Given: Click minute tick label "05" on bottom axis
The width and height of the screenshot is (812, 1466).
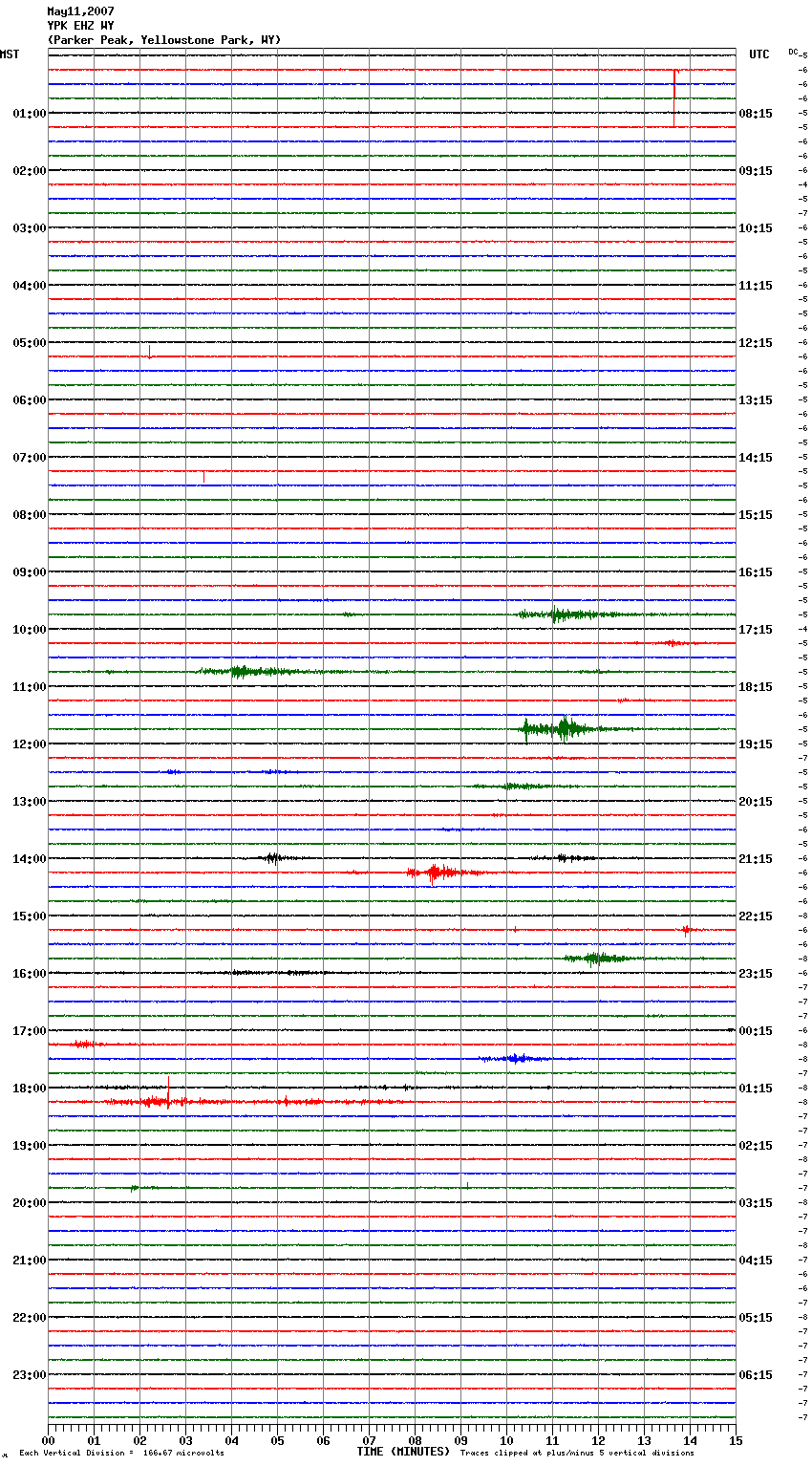Looking at the screenshot, I should 277,1440.
